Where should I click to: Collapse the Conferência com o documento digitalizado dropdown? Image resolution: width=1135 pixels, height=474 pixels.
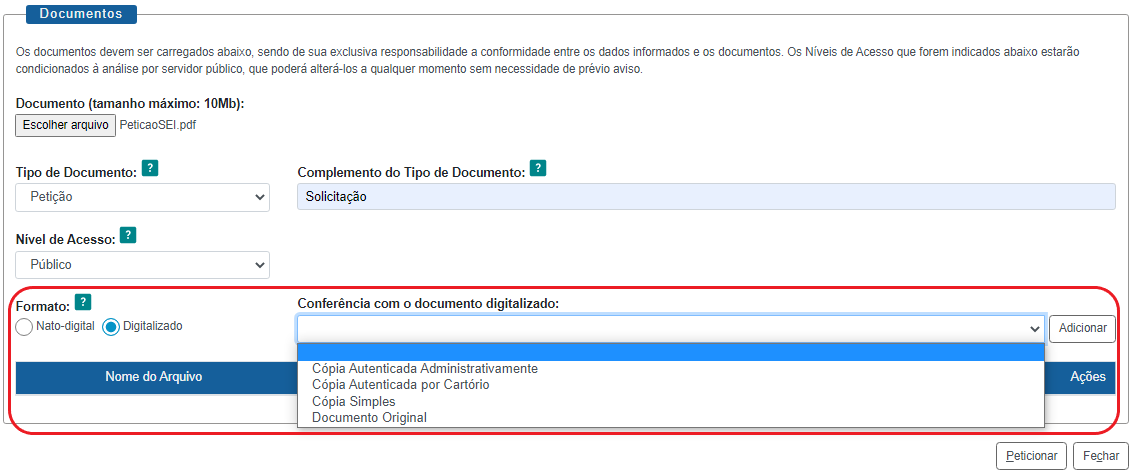coord(670,328)
